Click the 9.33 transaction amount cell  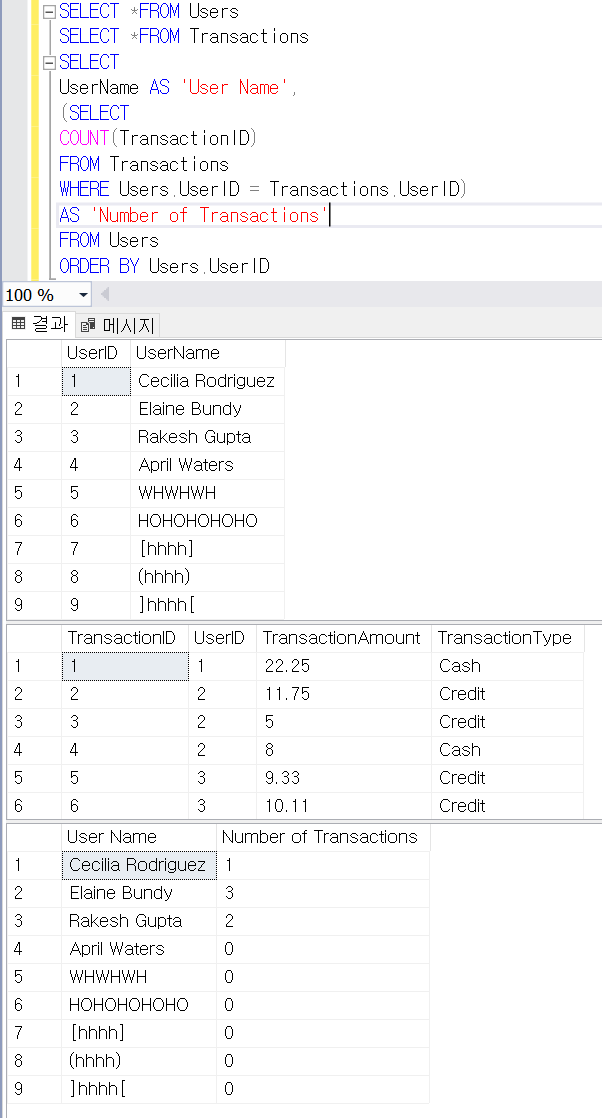coord(344,778)
